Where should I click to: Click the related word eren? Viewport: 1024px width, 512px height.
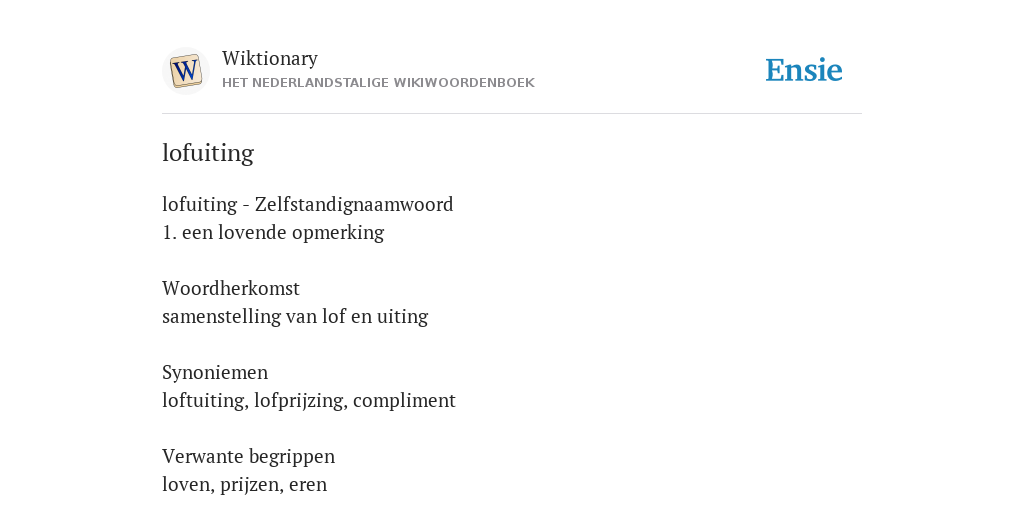[308, 485]
